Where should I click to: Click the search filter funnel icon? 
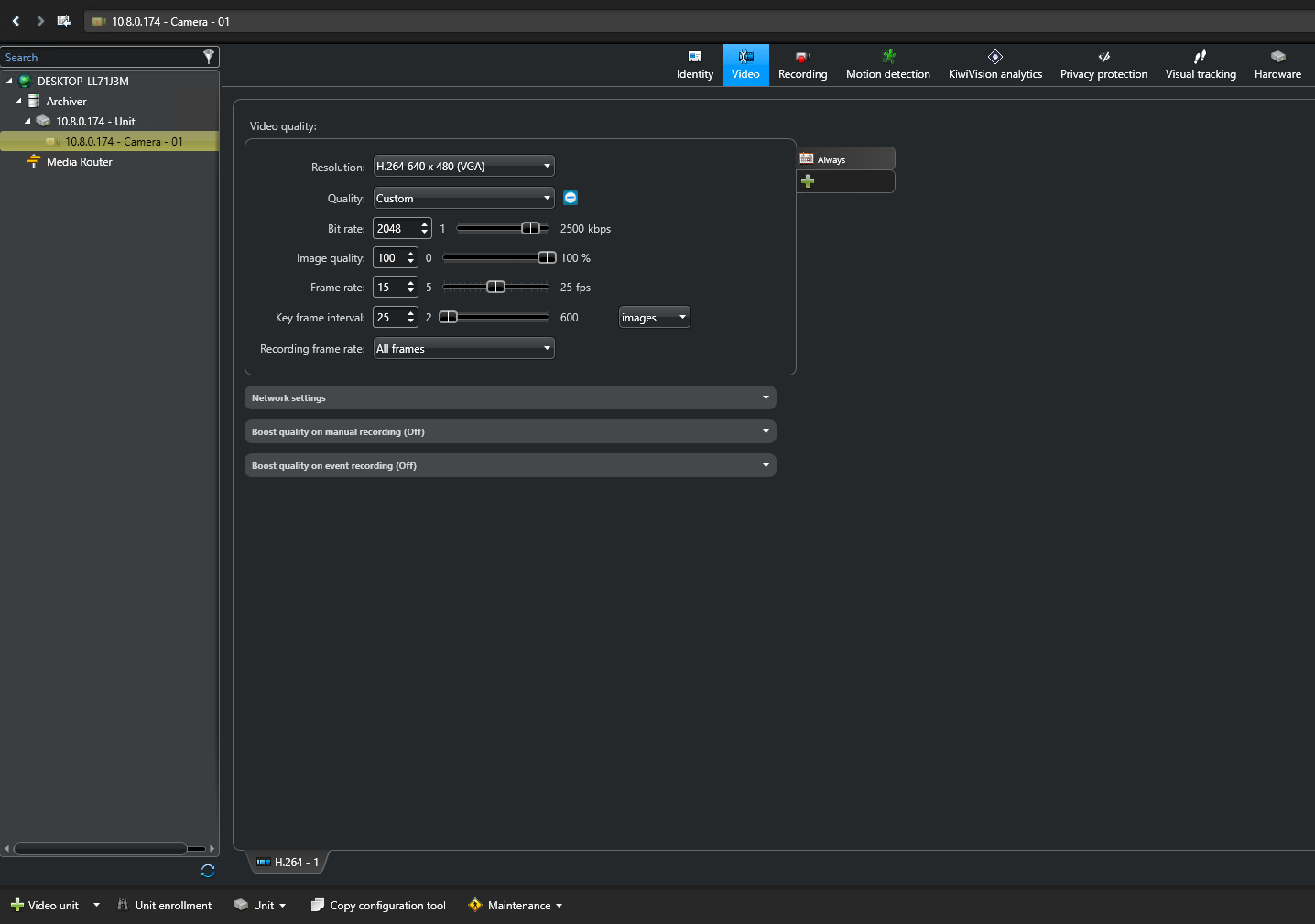209,57
